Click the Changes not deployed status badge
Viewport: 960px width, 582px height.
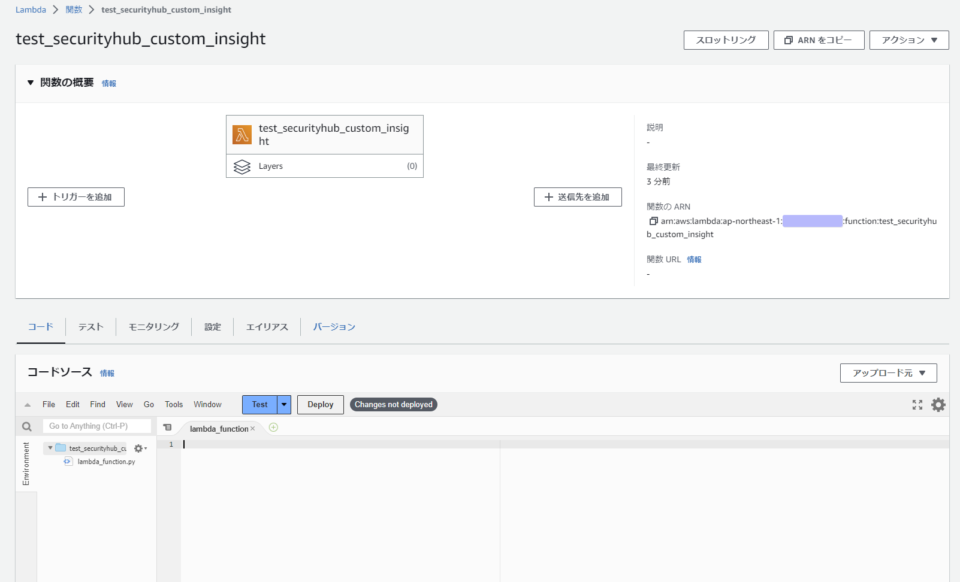point(393,405)
